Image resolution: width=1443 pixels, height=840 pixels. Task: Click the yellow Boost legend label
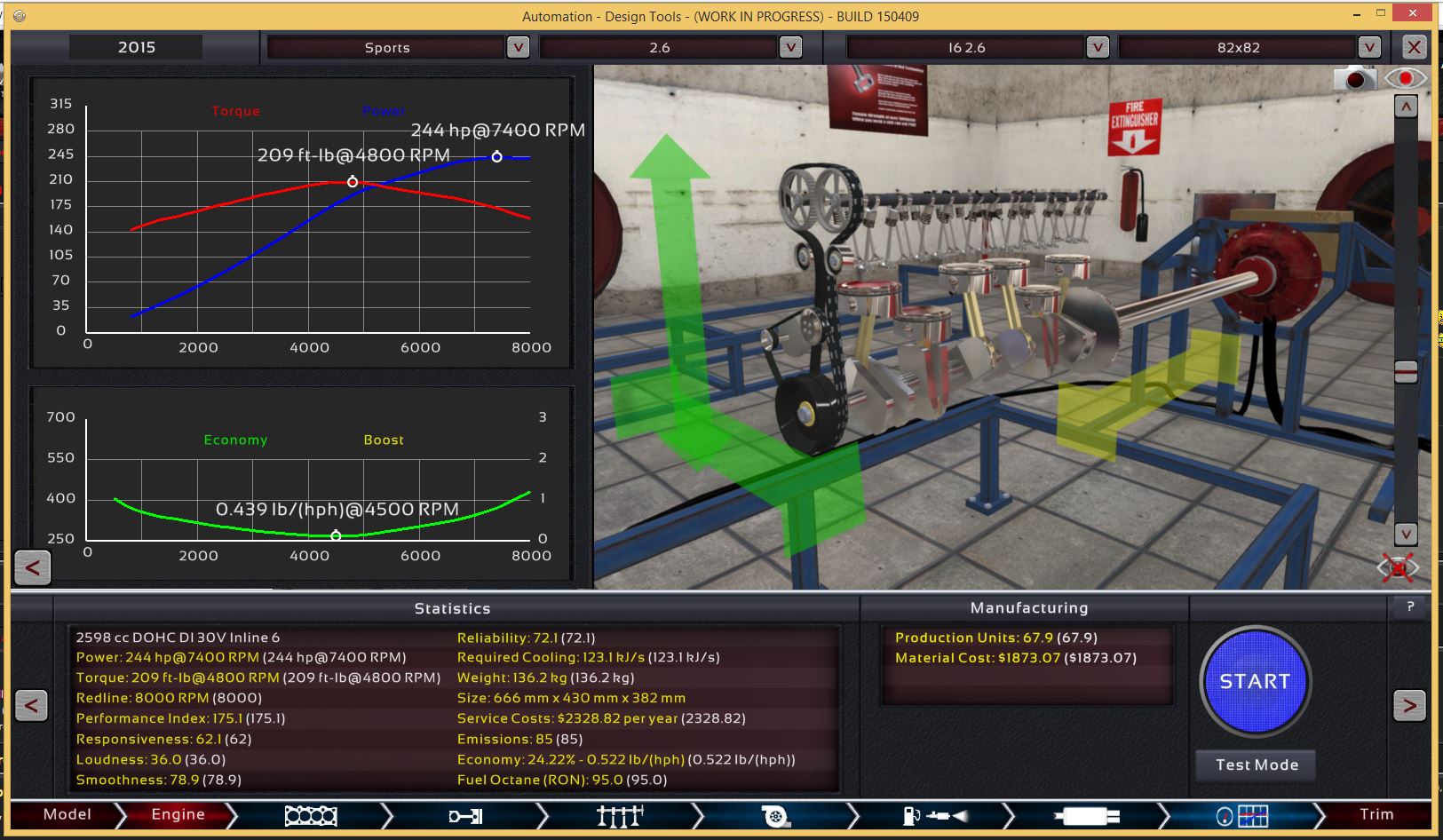coord(384,440)
